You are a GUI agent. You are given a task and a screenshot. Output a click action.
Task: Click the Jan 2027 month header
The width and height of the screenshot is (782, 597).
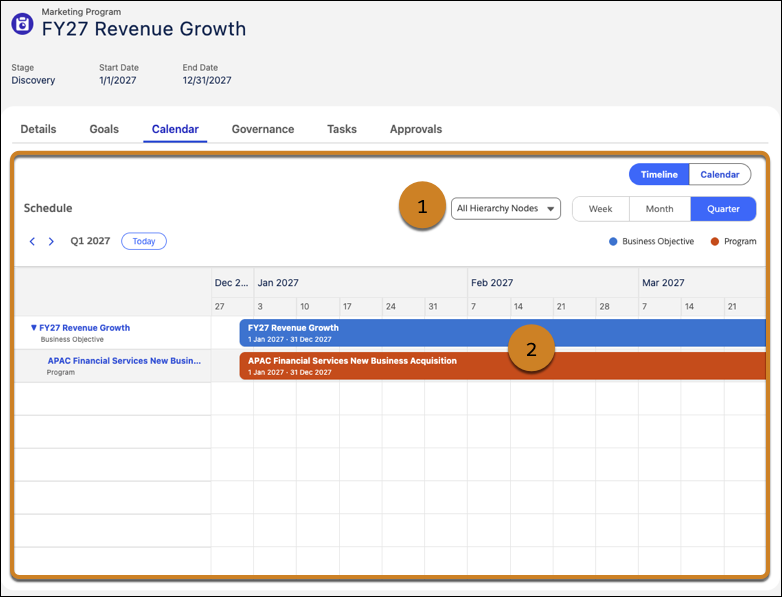tap(278, 283)
